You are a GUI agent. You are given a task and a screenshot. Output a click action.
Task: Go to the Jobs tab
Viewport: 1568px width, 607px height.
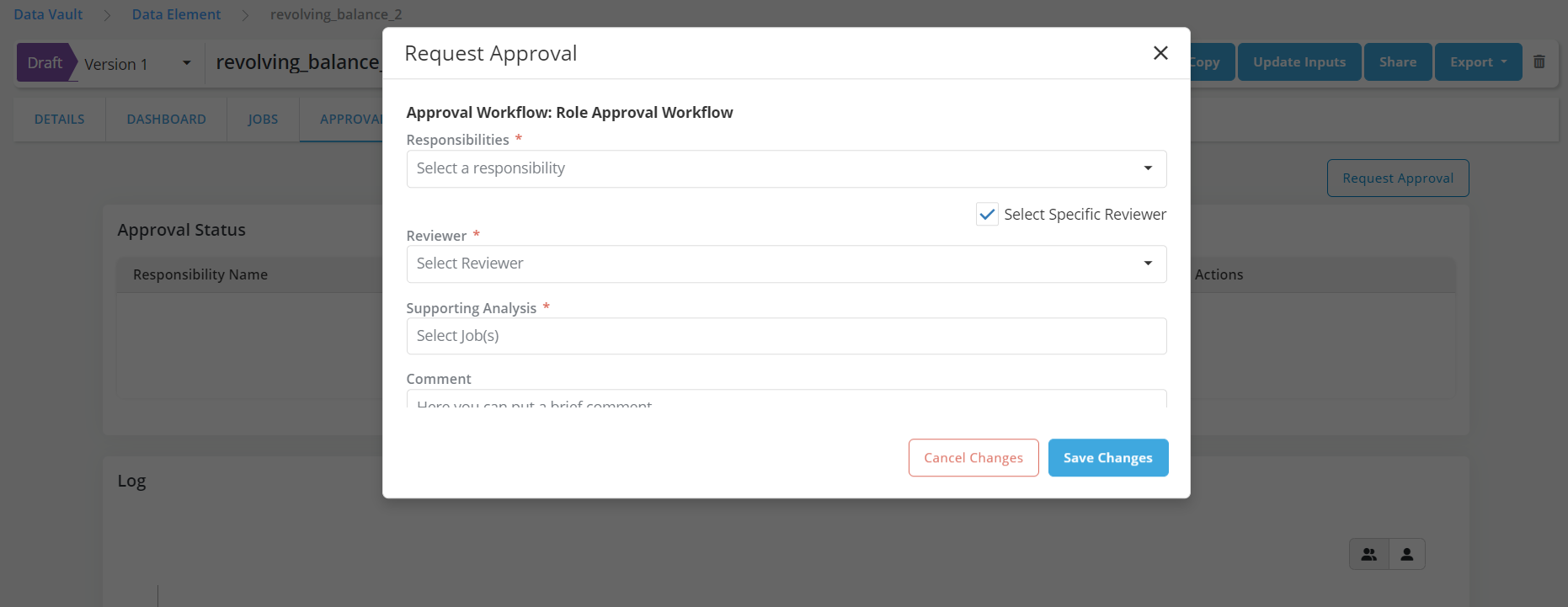point(263,120)
